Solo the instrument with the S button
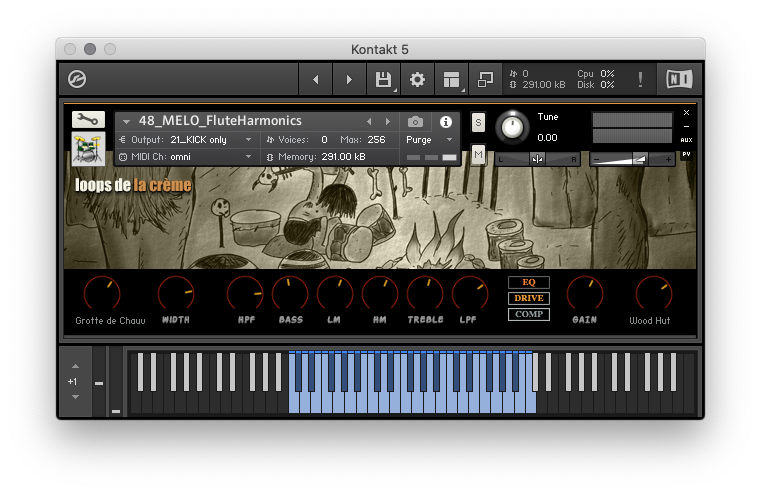 click(478, 122)
